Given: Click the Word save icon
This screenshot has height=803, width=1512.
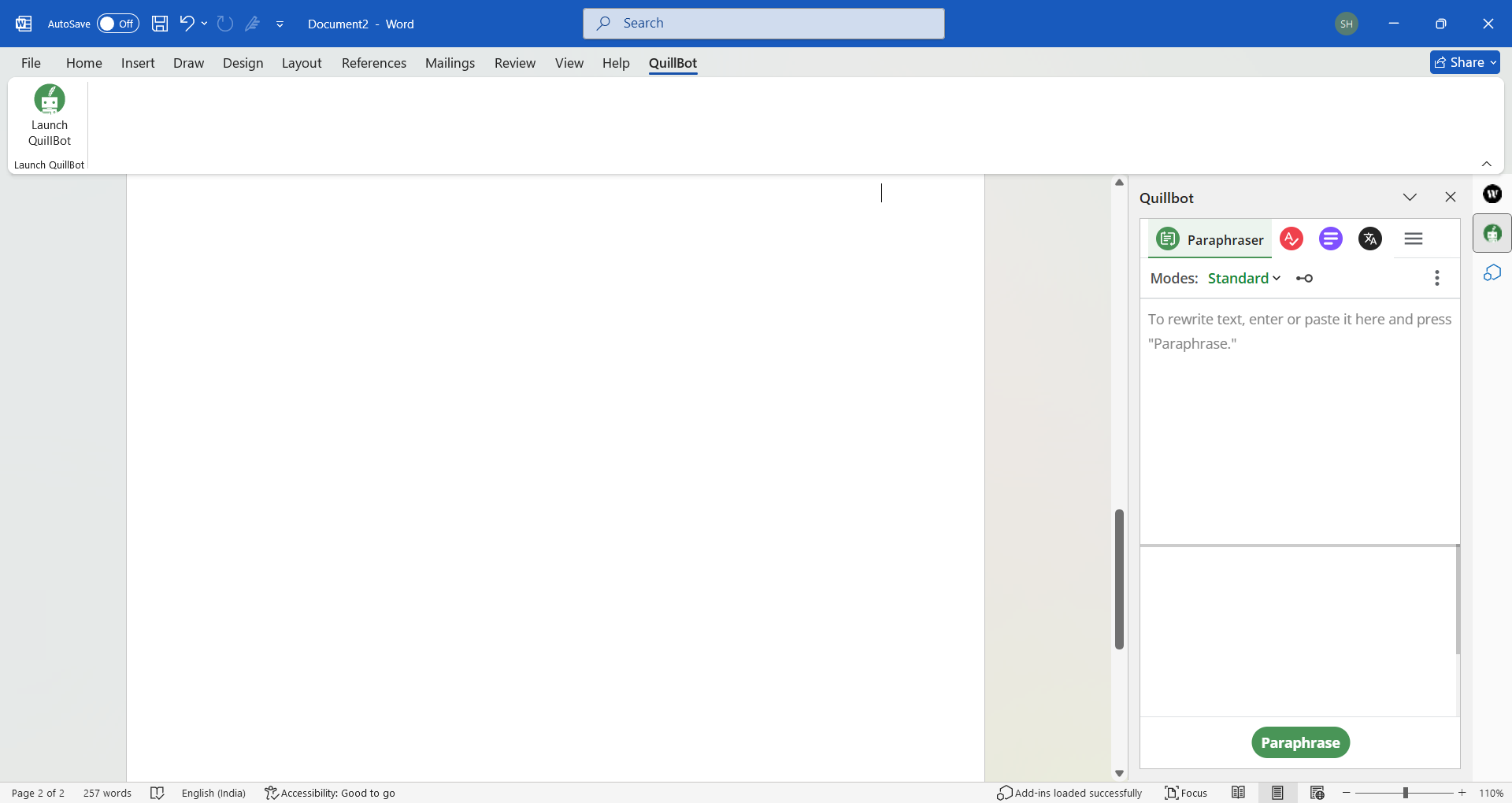Looking at the screenshot, I should (x=160, y=24).
